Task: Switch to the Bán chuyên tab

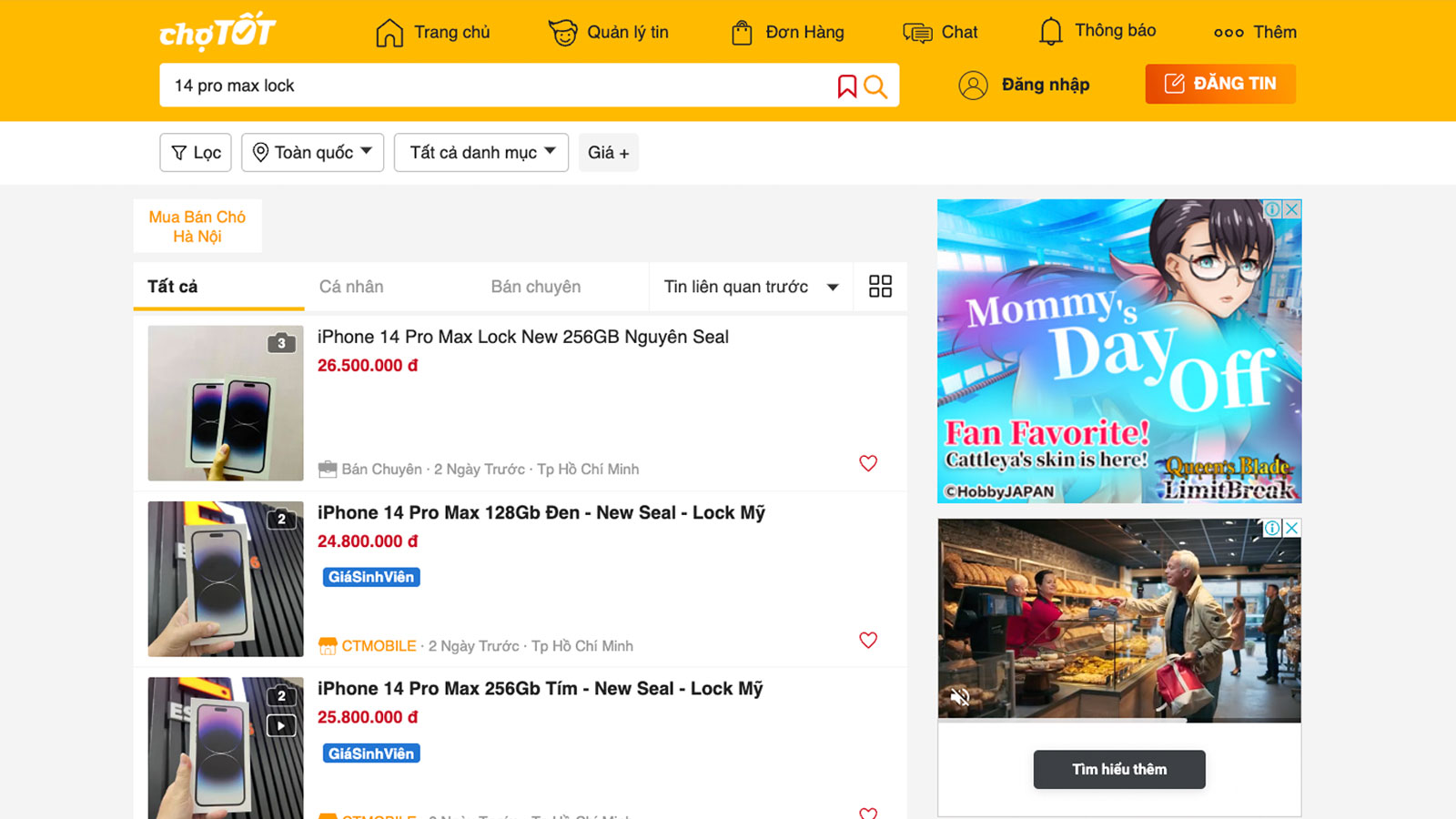Action: coord(536,287)
